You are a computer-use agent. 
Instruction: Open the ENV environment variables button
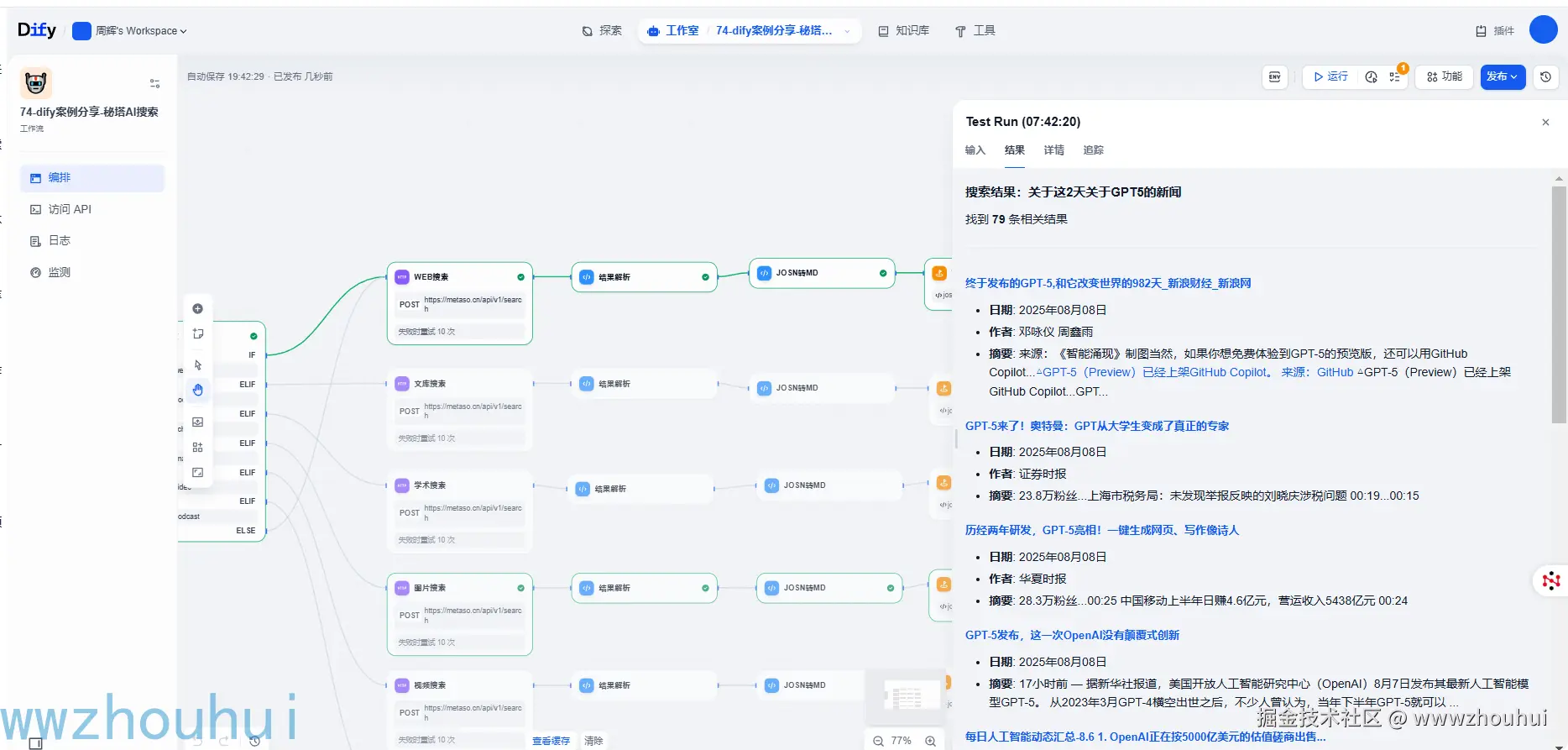1274,76
